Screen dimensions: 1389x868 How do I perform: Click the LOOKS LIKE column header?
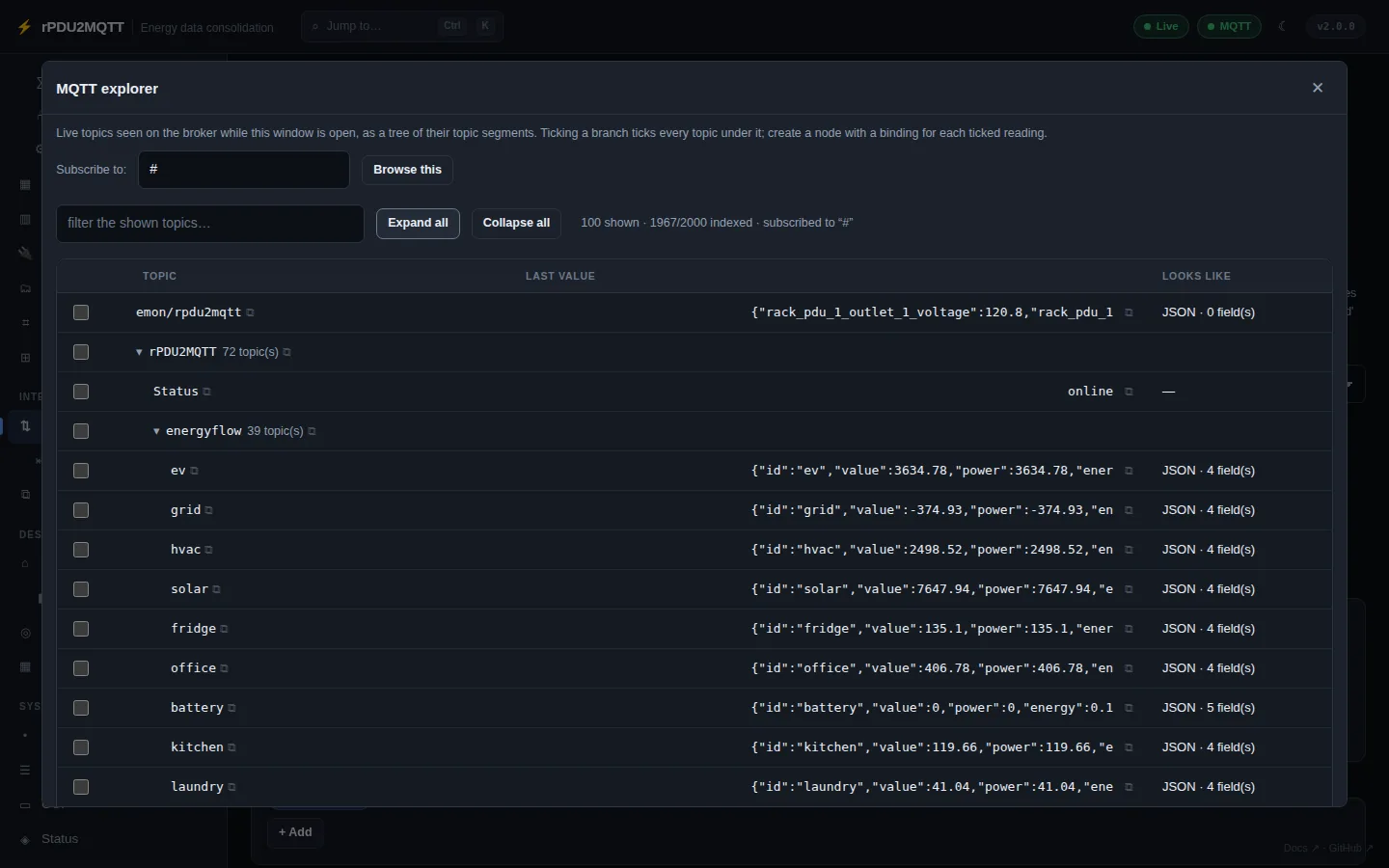tap(1196, 276)
